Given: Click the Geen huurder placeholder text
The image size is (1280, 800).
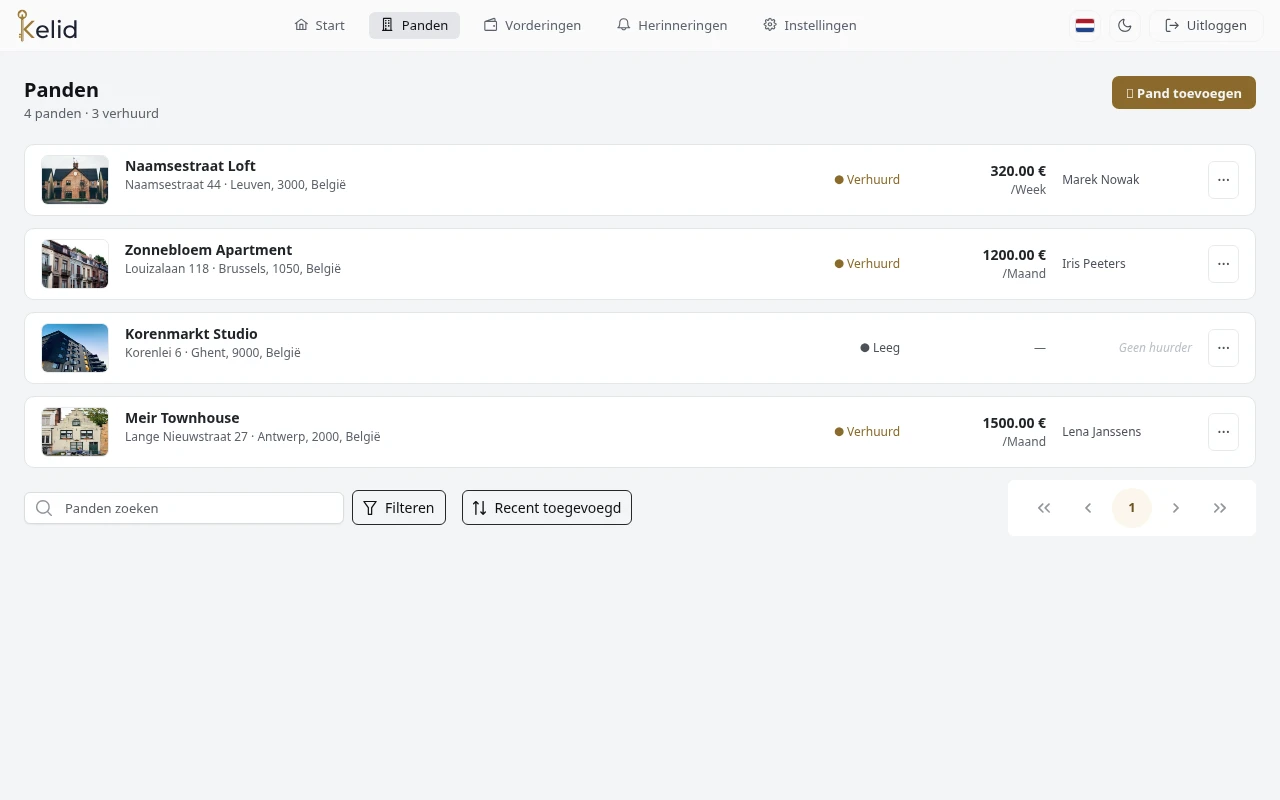Looking at the screenshot, I should click(1155, 348).
